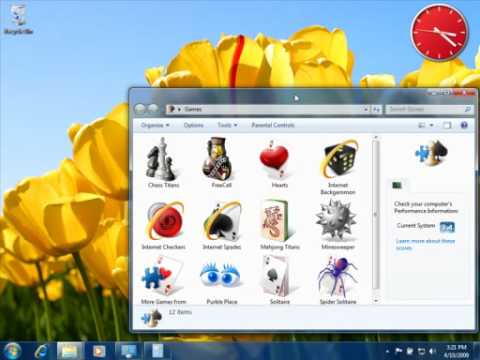This screenshot has height=360, width=480.
Task: Open Action Center flag in tray
Action: [399, 351]
